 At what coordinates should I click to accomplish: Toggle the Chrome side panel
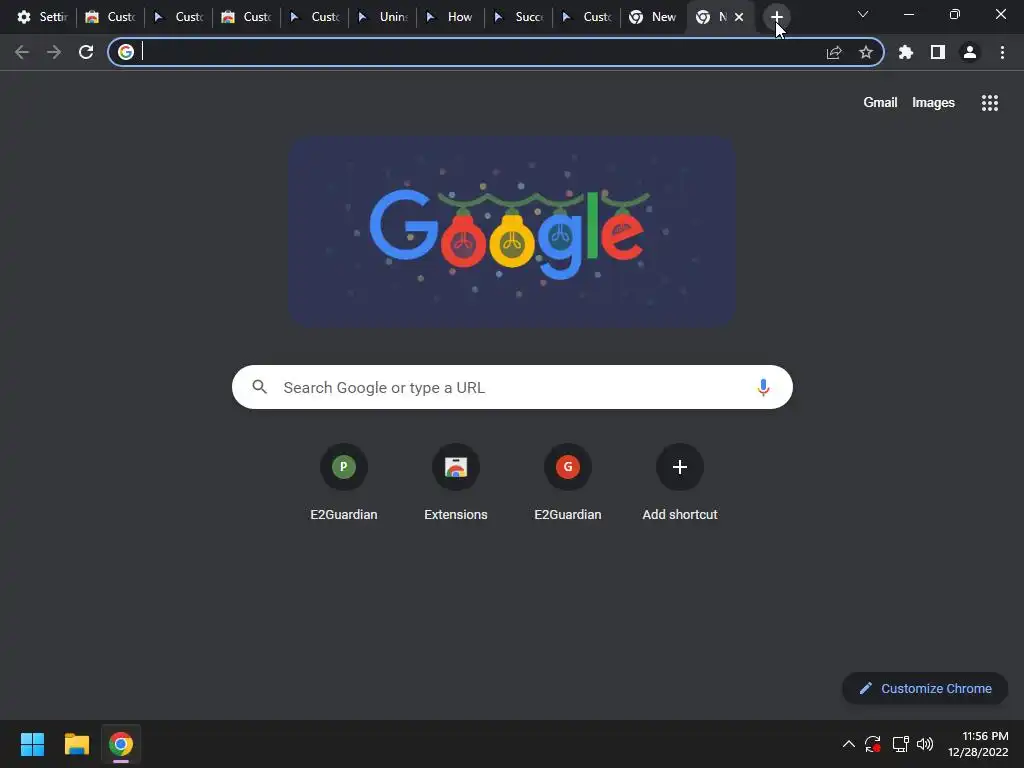click(938, 52)
